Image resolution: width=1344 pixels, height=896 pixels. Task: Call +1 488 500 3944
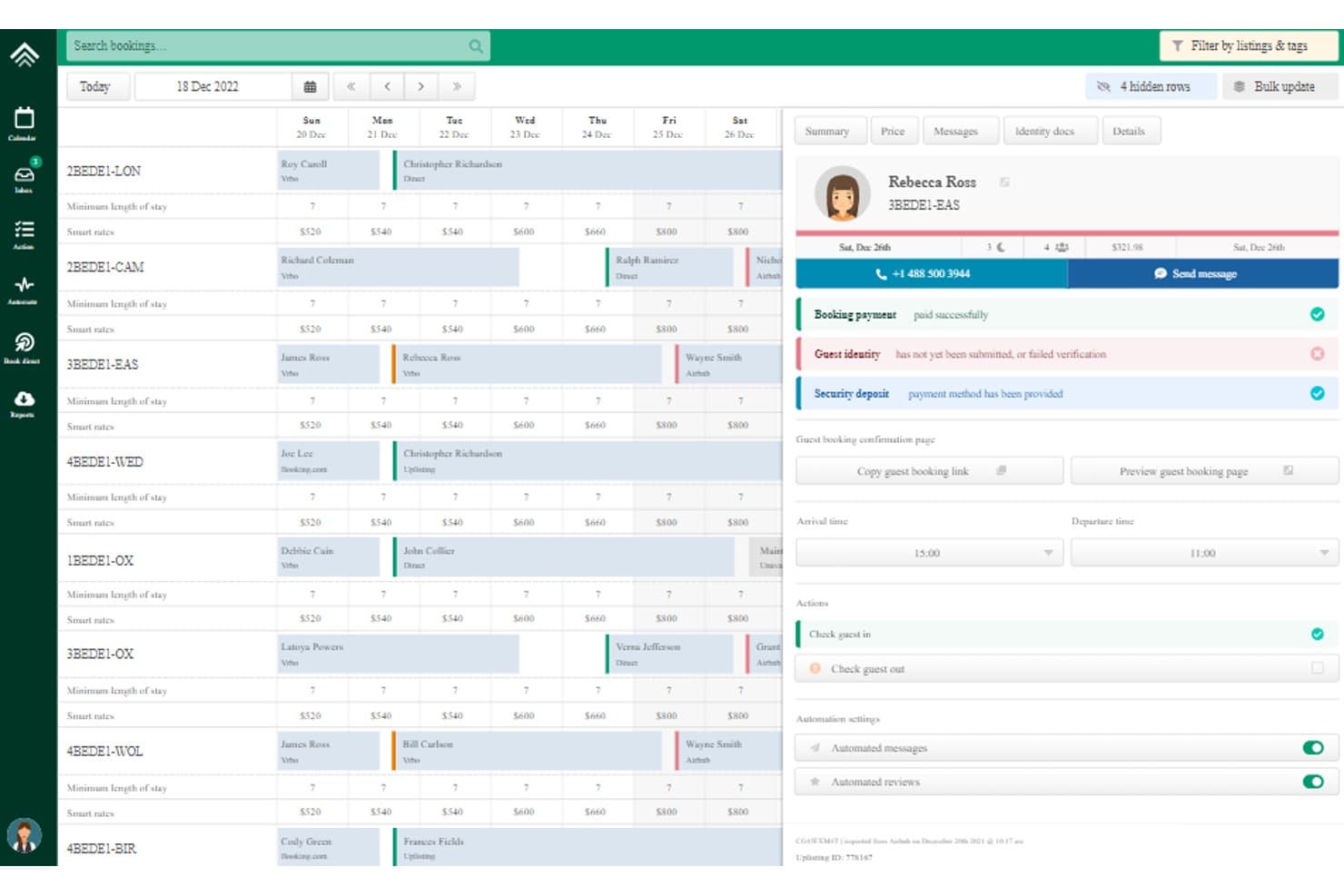click(x=932, y=273)
